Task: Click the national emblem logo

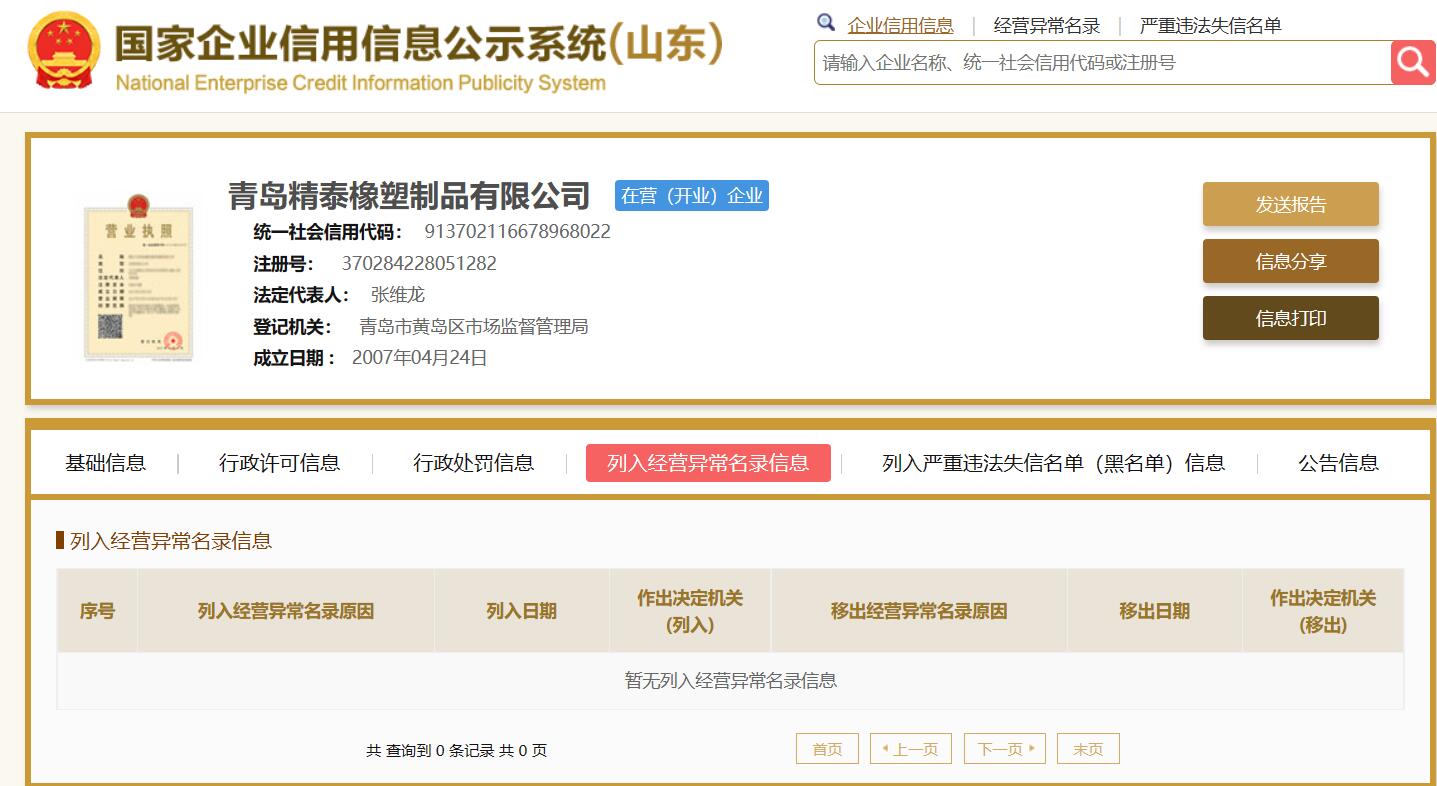Action: point(64,50)
